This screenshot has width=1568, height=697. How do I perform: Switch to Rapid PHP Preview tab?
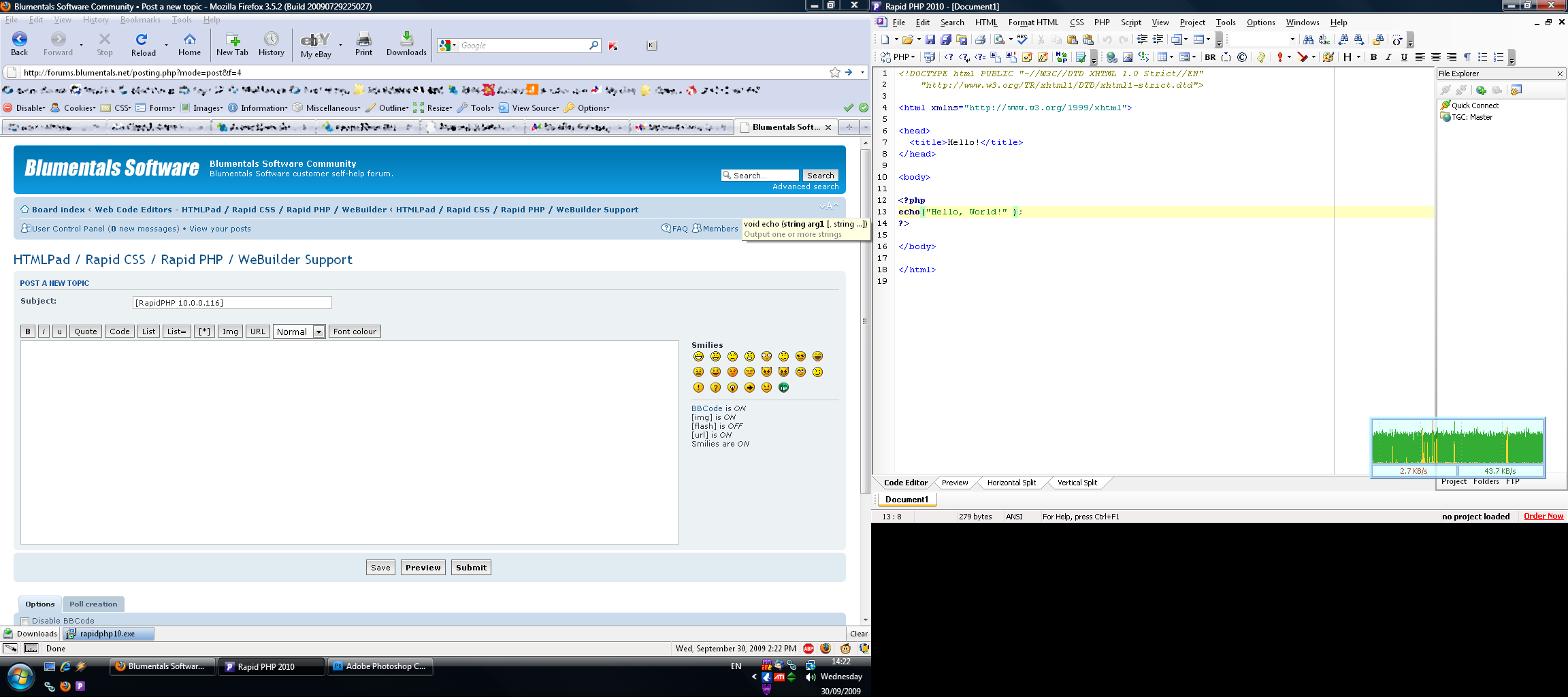point(955,483)
